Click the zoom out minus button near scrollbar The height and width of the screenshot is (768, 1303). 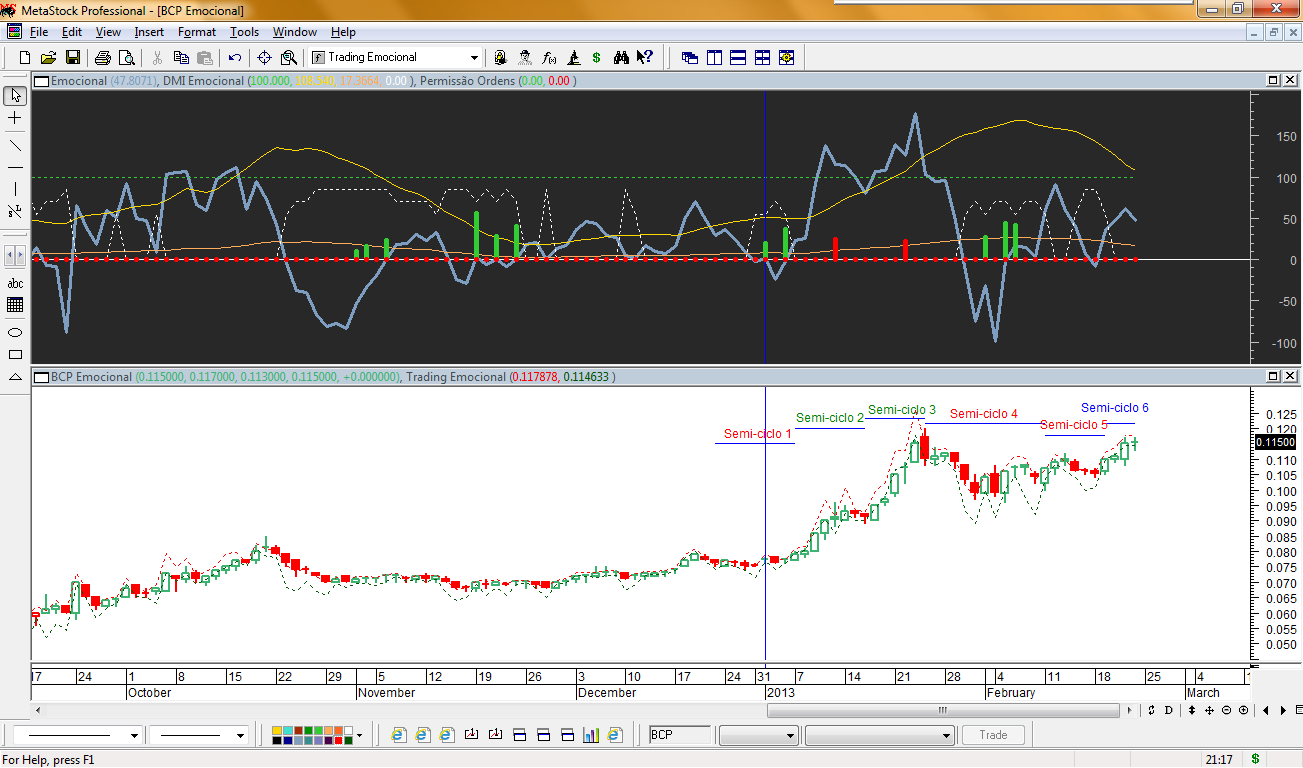pos(1226,710)
